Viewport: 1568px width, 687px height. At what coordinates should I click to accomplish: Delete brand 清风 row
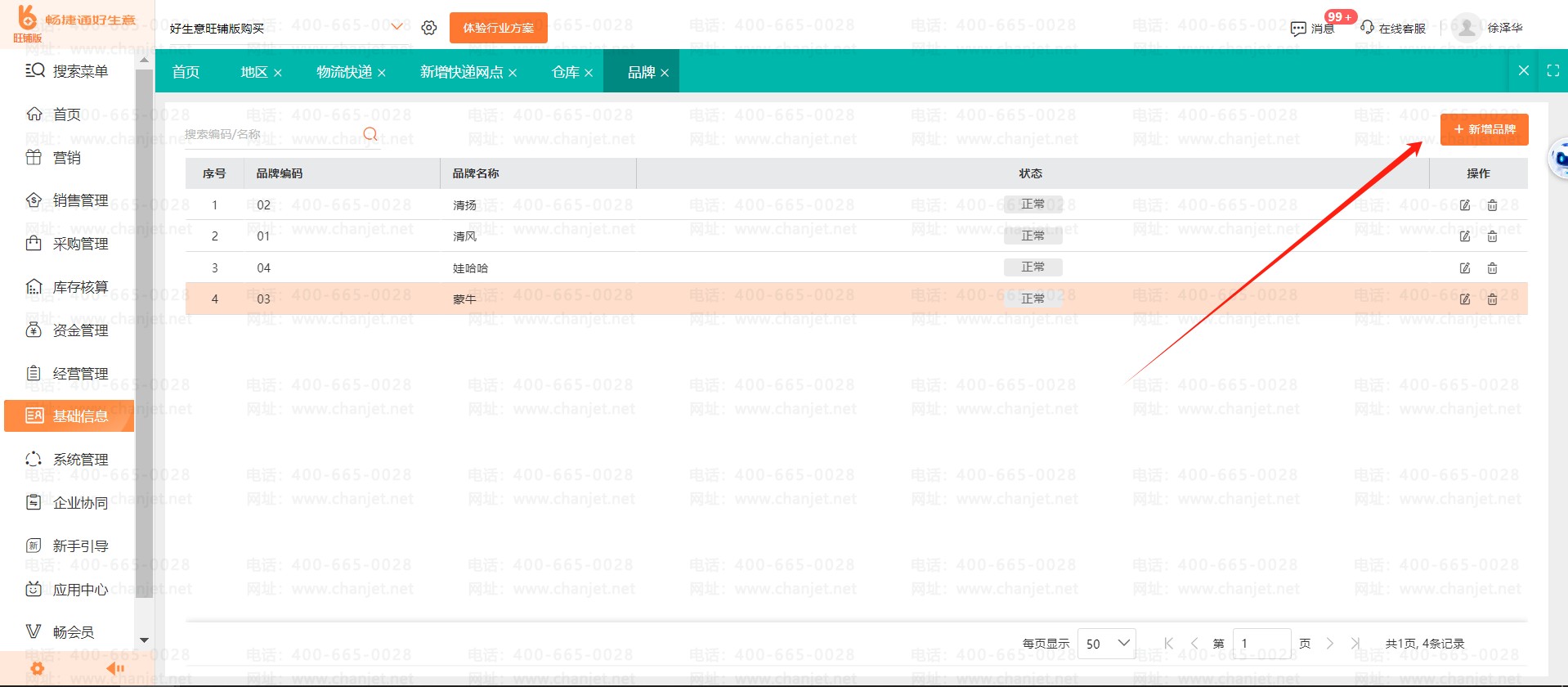1492,236
